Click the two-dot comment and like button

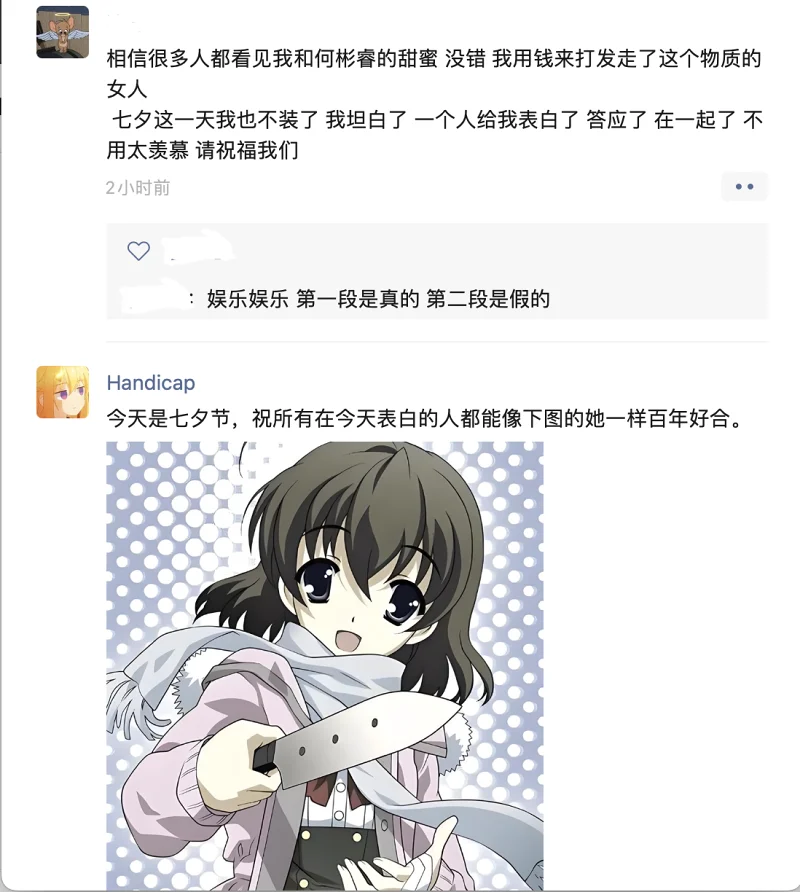pyautogui.click(x=744, y=187)
